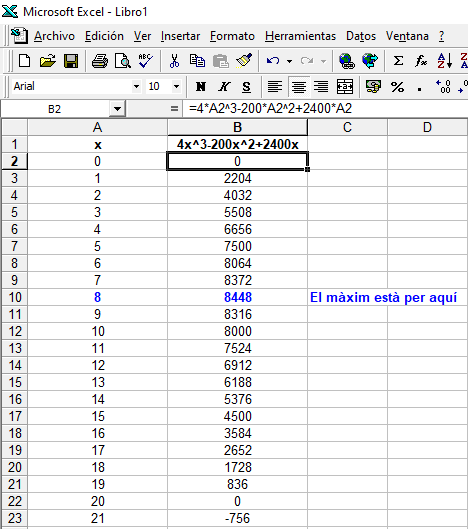Open Print Preview magnifier icon
The image size is (468, 529).
[122, 61]
